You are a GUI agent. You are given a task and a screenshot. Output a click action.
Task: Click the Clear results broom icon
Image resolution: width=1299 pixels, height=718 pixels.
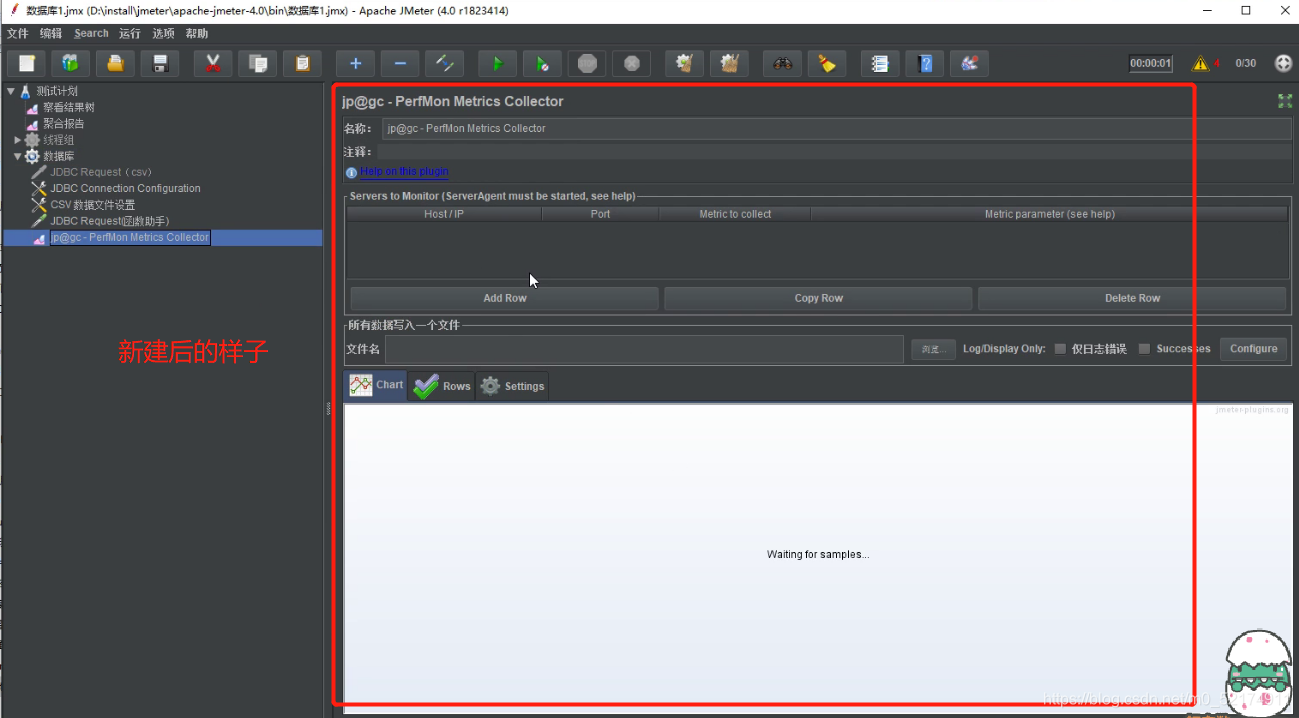pos(685,63)
